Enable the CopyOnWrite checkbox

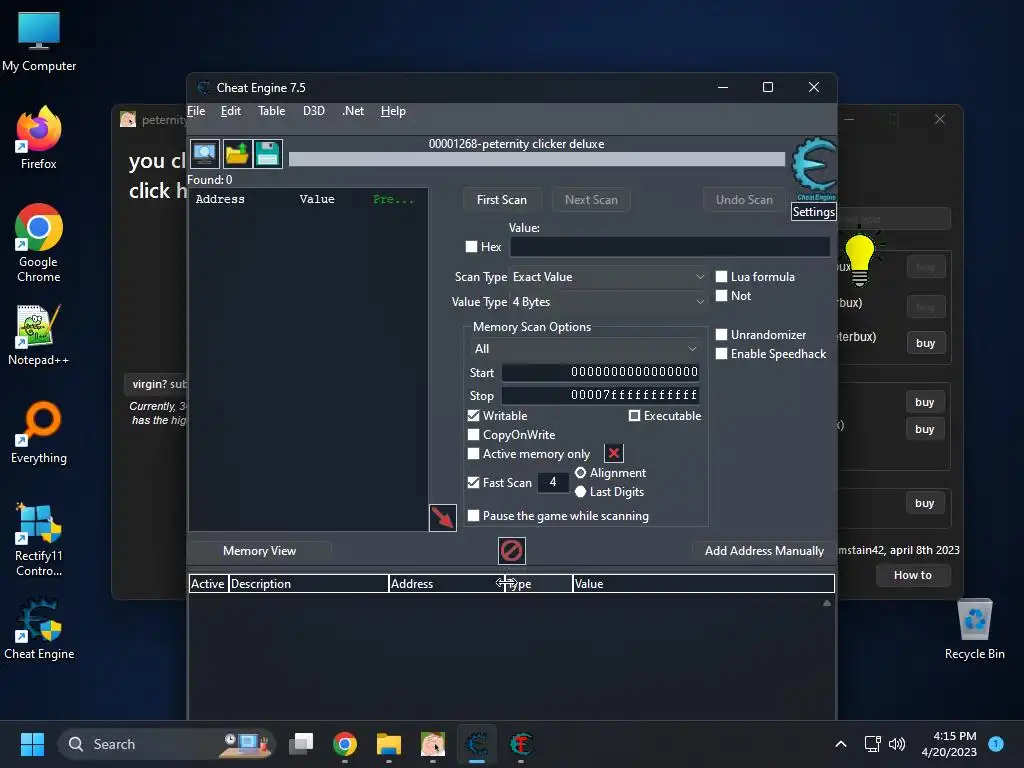(x=473, y=435)
